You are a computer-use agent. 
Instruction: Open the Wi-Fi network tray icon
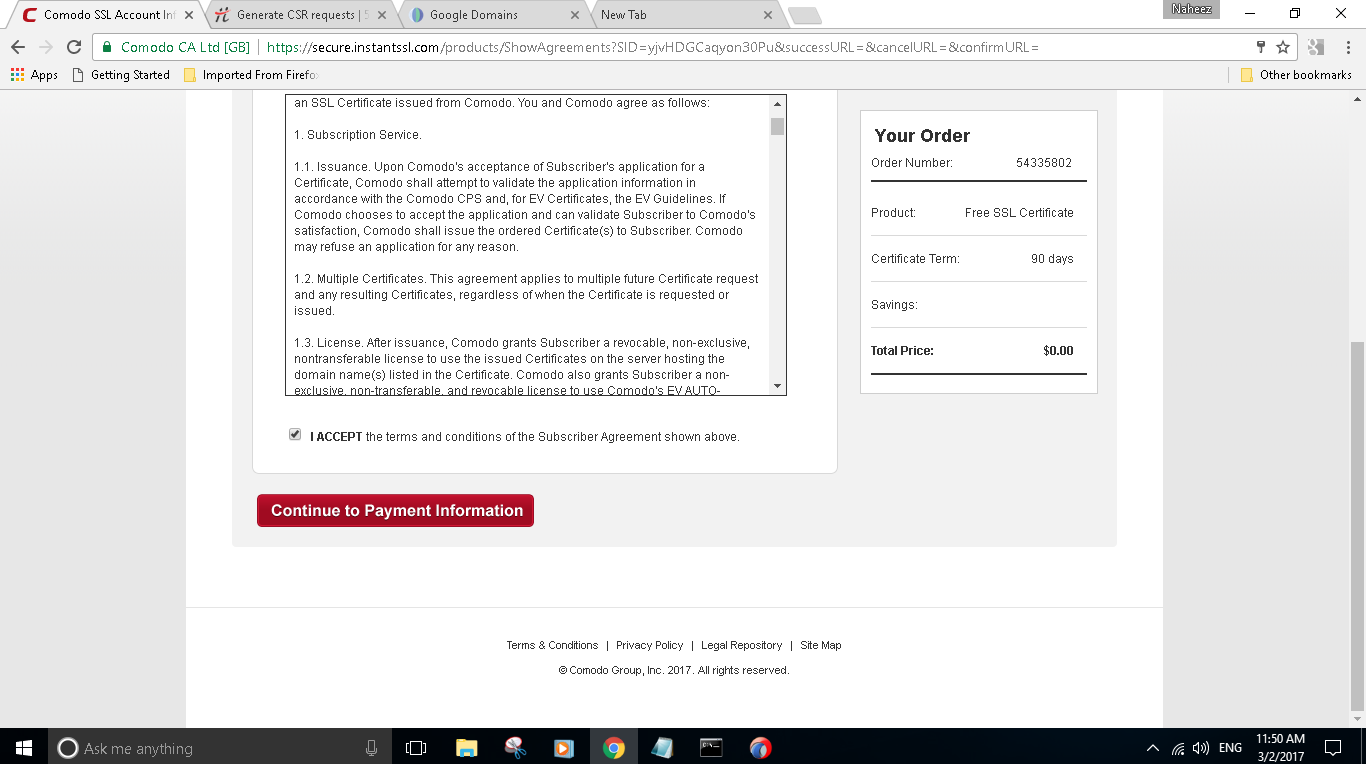click(1178, 748)
